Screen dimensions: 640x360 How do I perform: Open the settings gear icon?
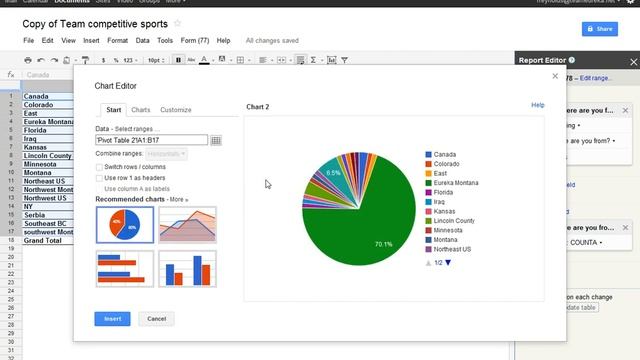(x=630, y=2)
